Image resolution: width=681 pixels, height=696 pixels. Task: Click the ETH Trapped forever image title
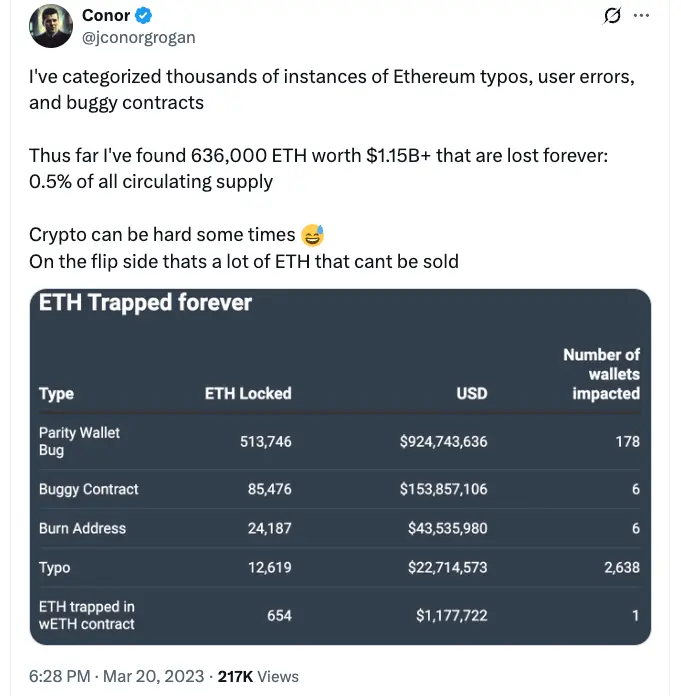pyautogui.click(x=145, y=303)
